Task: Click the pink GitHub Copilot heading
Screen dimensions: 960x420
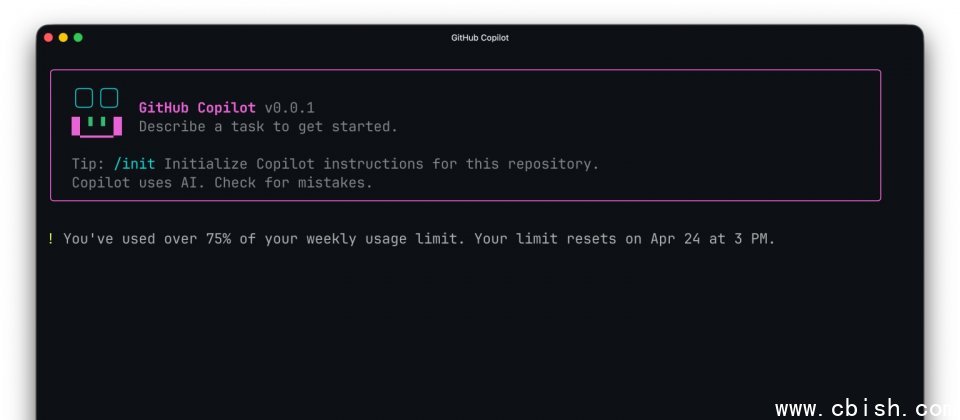Action: coord(197,108)
